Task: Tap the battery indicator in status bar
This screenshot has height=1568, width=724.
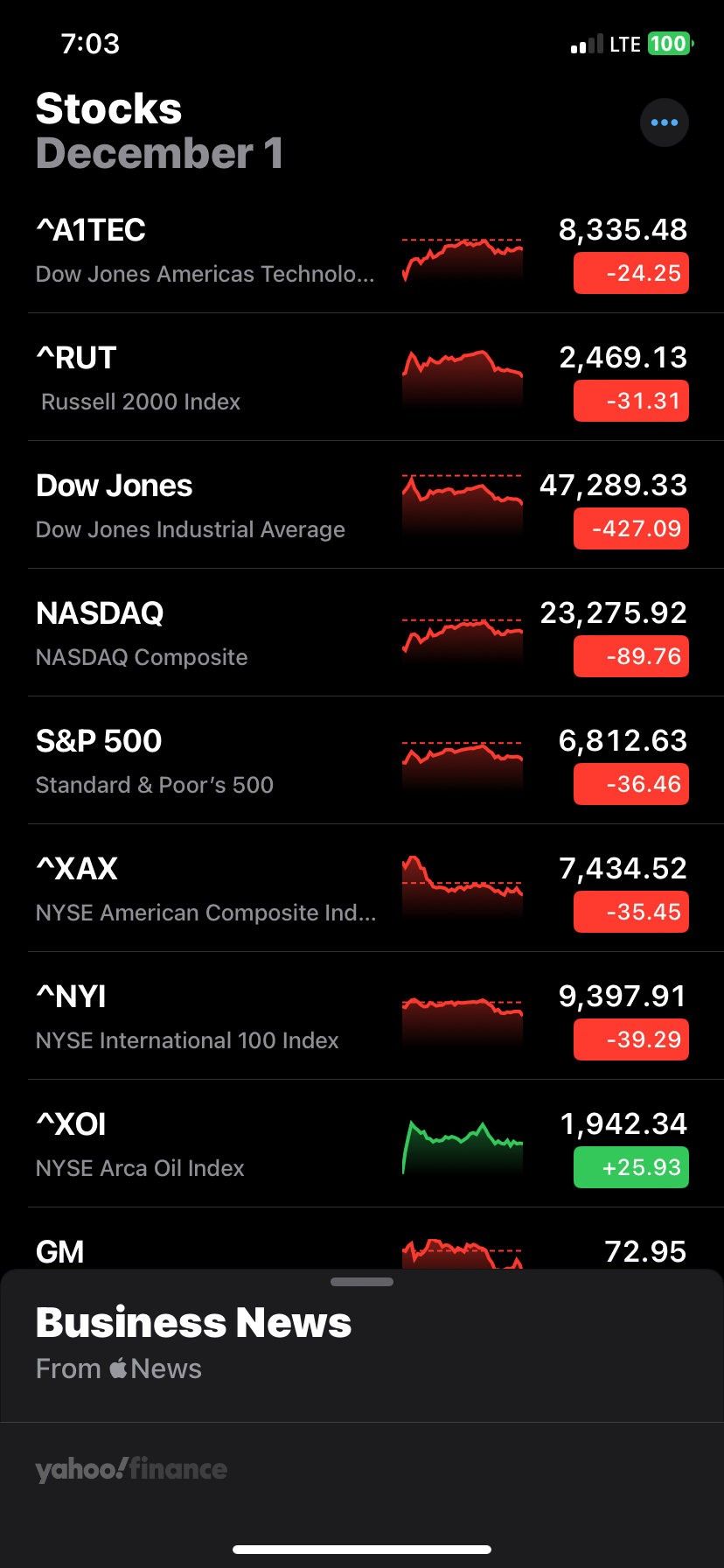Action: tap(670, 44)
